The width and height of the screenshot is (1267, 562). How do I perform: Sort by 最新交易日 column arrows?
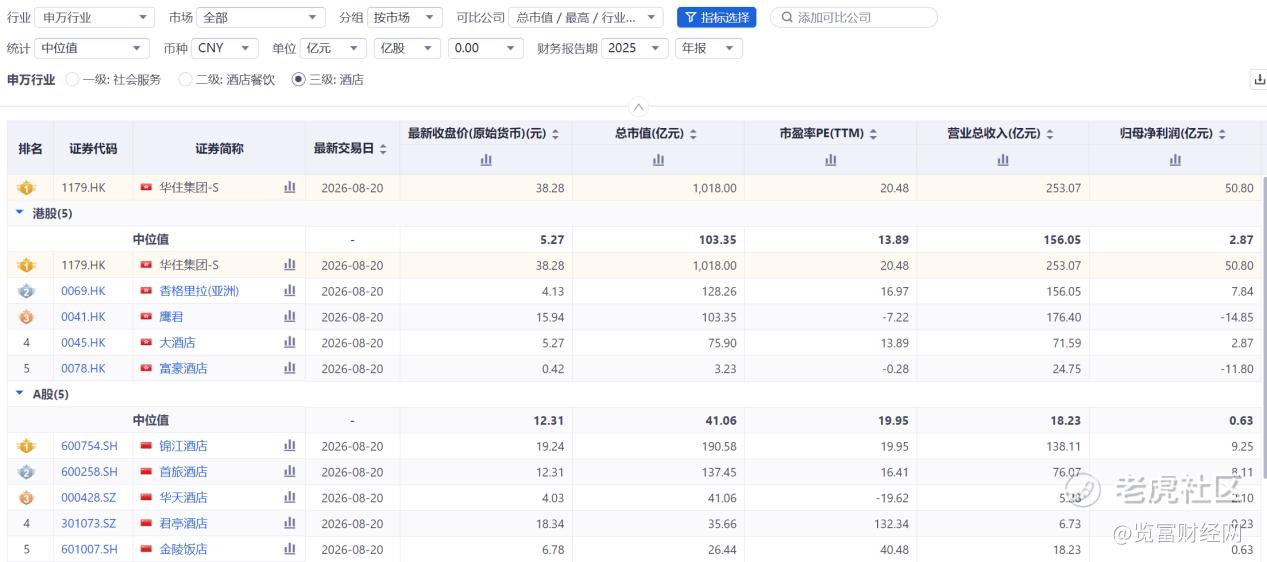click(x=383, y=149)
